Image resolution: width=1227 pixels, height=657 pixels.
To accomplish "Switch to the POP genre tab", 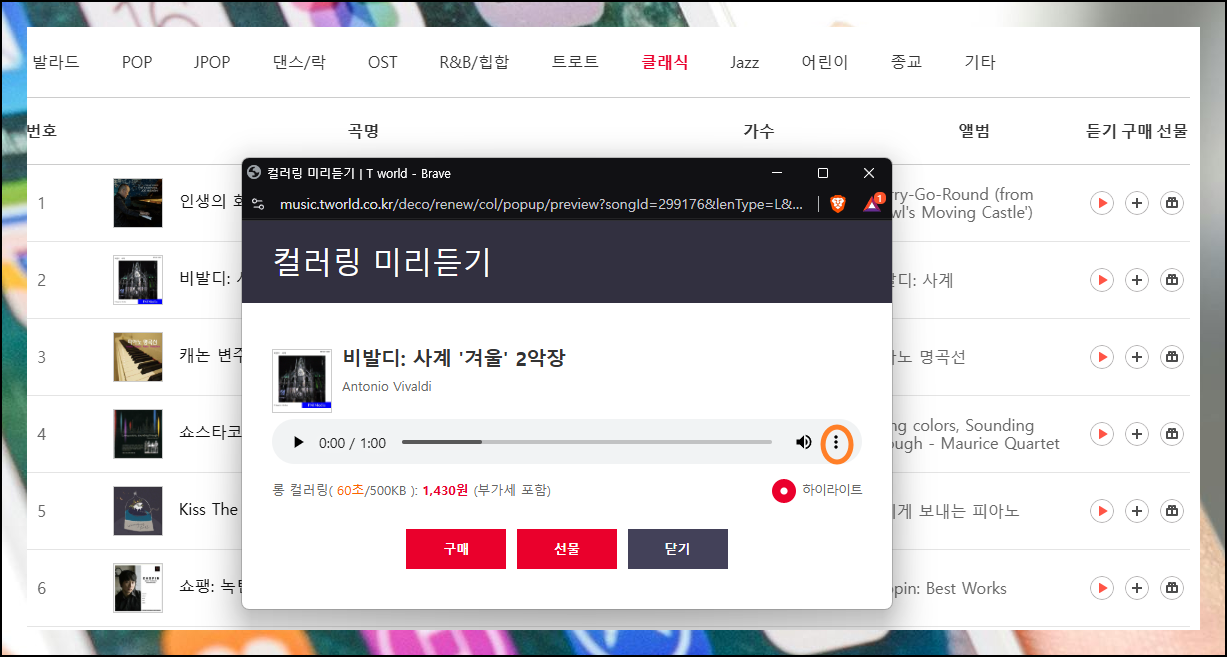I will [137, 62].
